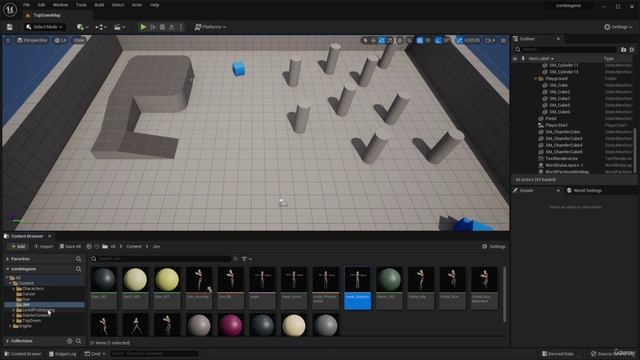The height and width of the screenshot is (360, 640).
Task: Activate the select objects tool in viewport
Action: (365, 40)
